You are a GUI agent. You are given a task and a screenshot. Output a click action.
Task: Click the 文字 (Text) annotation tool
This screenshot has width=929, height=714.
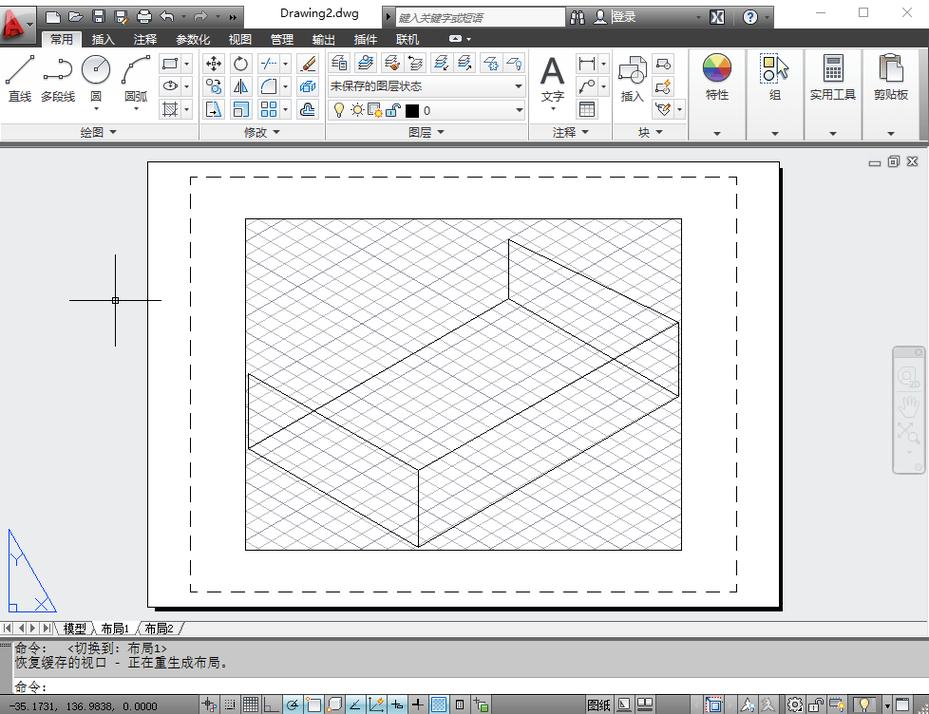(552, 82)
